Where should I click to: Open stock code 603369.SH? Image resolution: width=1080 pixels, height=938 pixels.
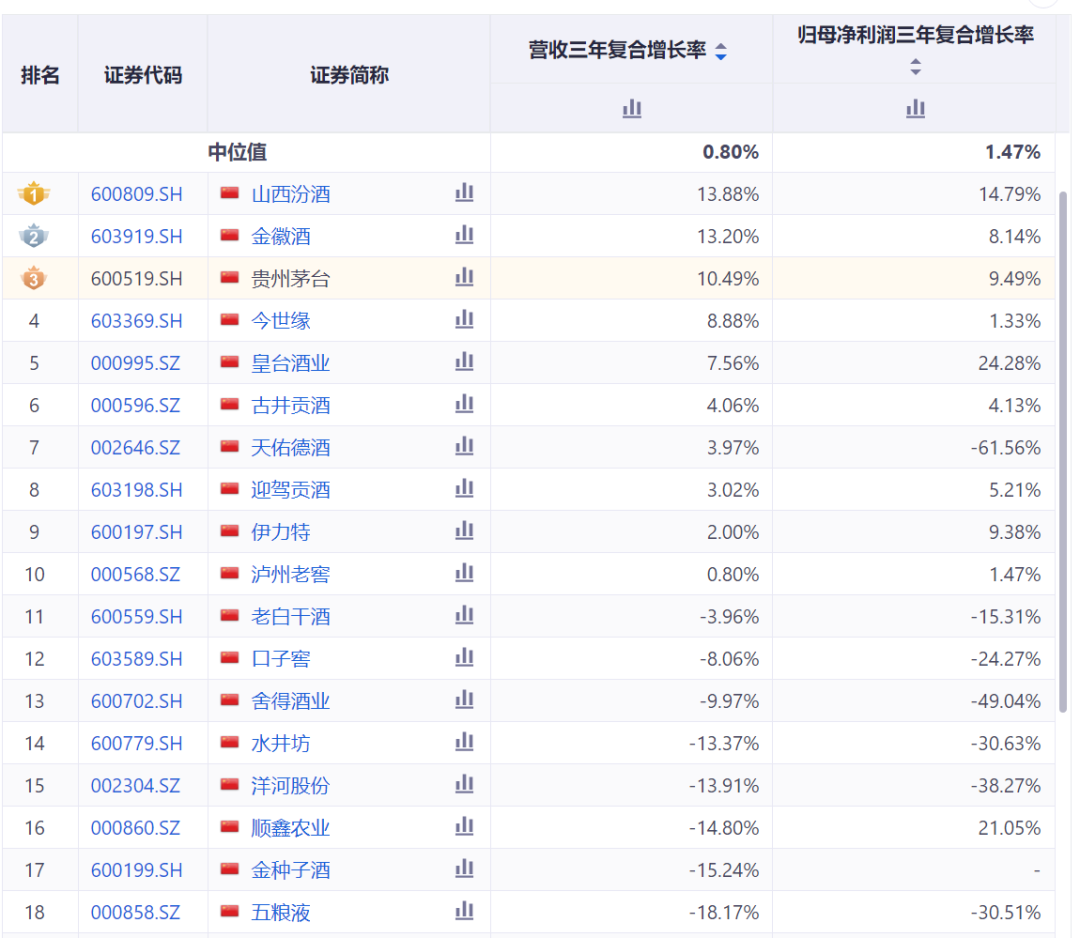[x=136, y=321]
